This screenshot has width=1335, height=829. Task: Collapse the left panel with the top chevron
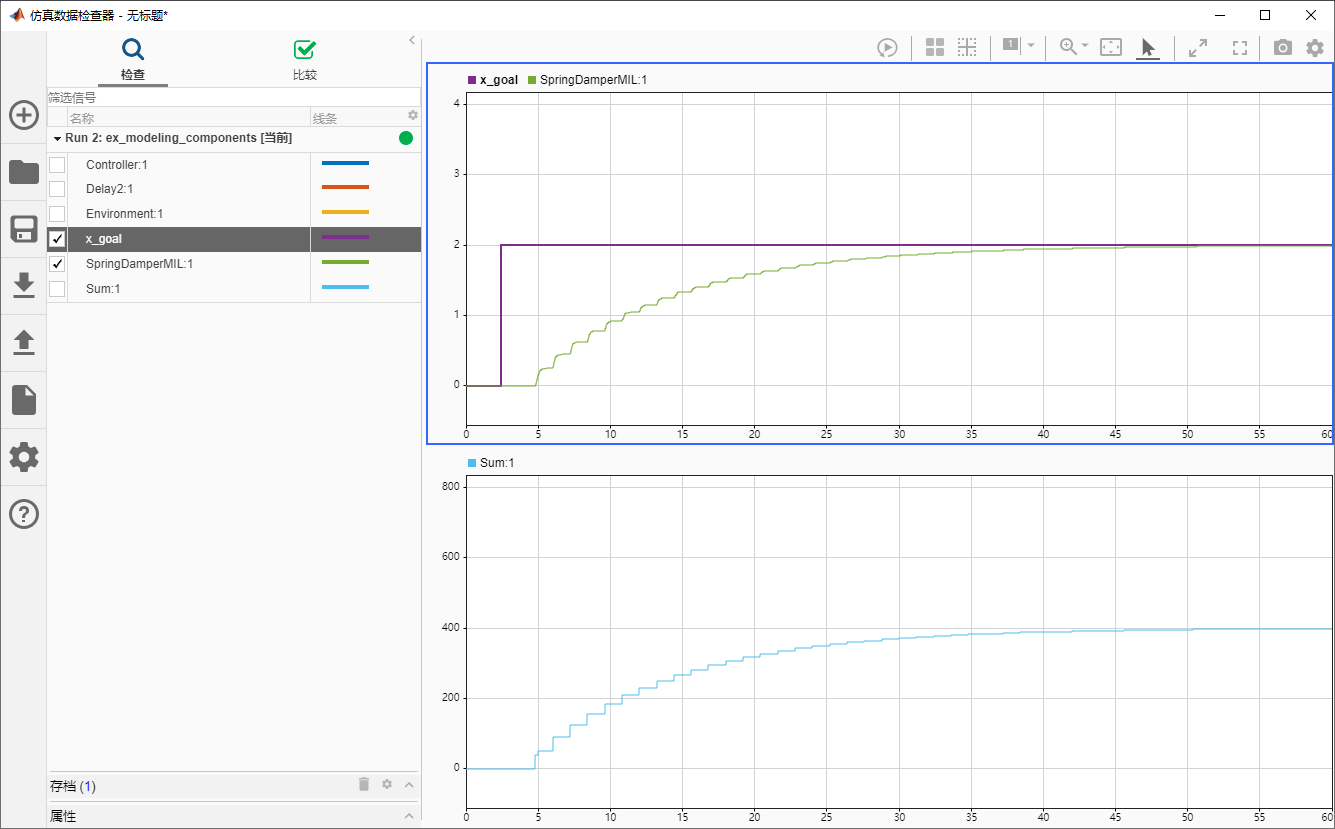pyautogui.click(x=412, y=40)
